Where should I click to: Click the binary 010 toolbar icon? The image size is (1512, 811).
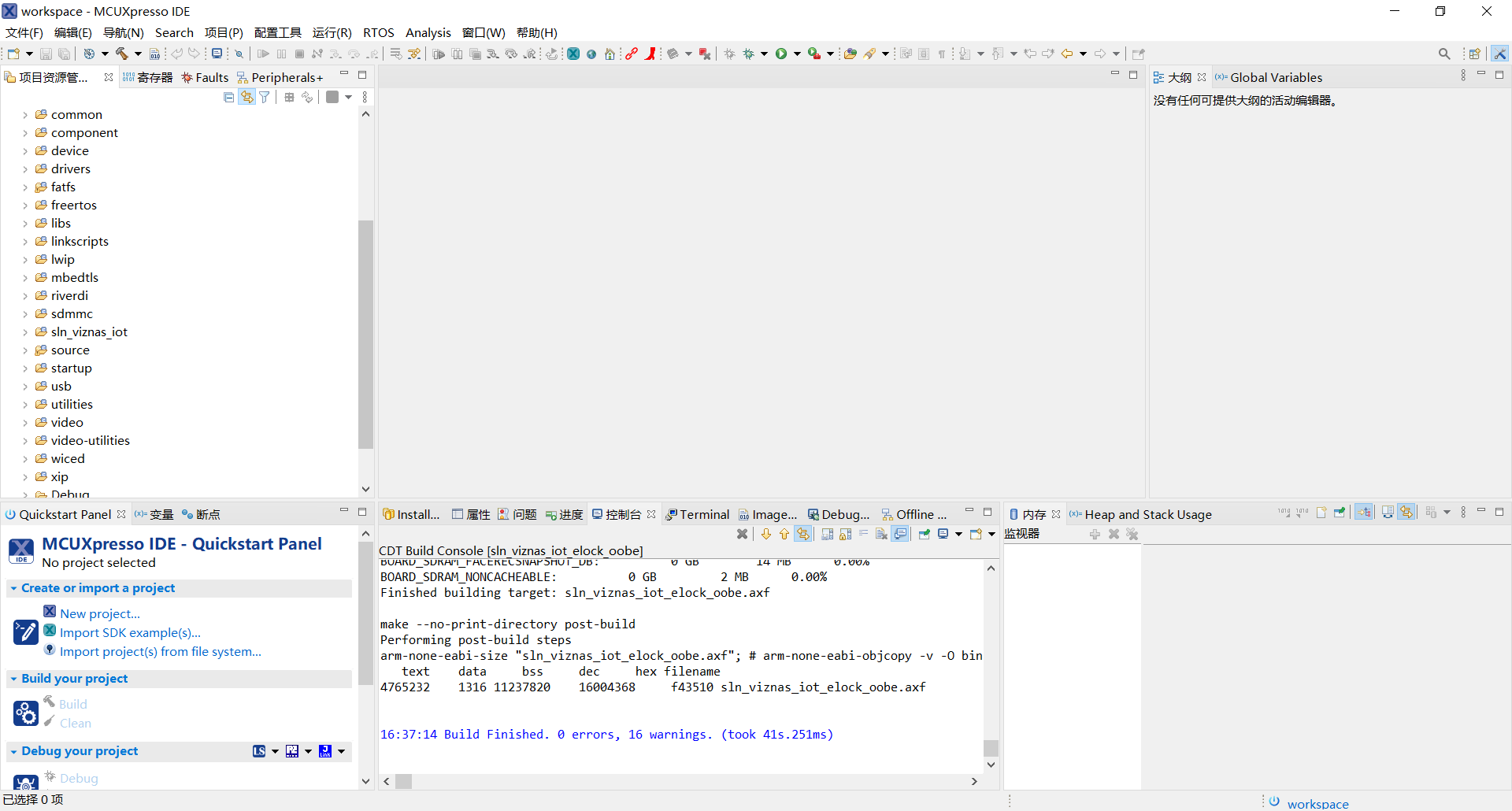(x=154, y=54)
